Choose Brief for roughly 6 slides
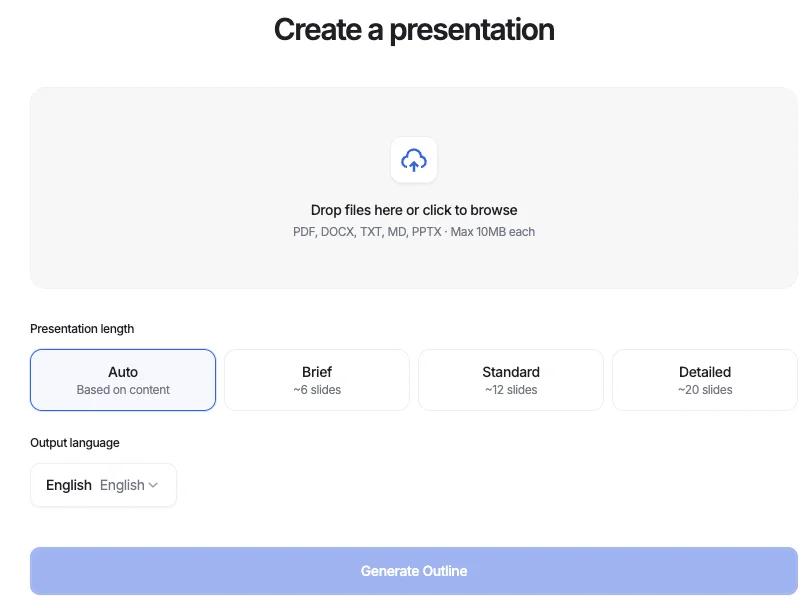 point(316,380)
